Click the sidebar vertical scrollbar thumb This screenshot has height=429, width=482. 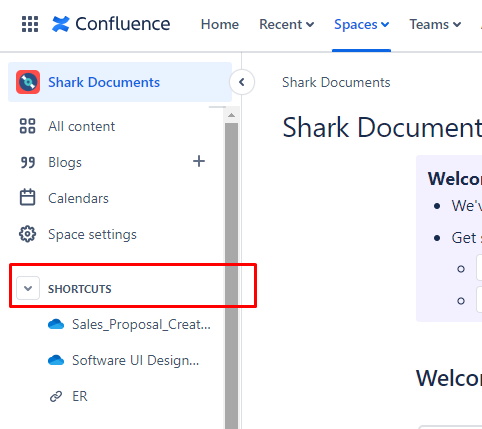click(x=231, y=276)
